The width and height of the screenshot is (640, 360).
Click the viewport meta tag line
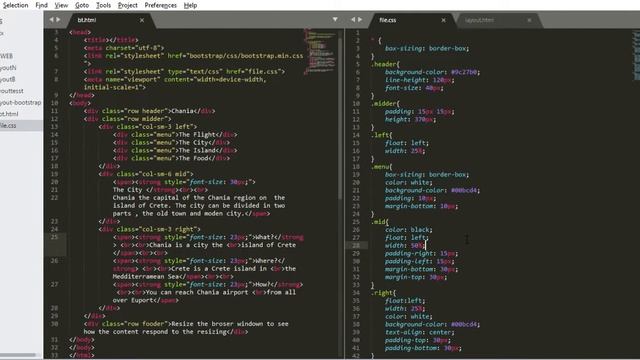click(175, 83)
